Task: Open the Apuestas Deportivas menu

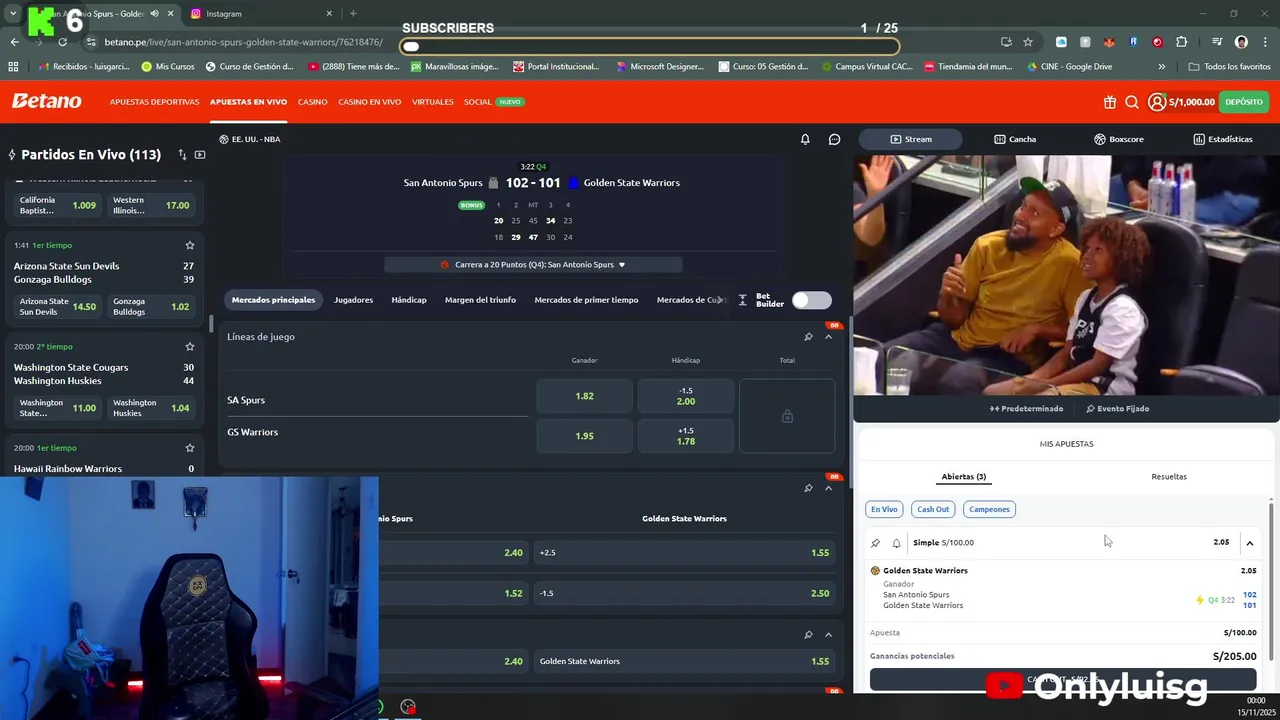Action: [155, 102]
